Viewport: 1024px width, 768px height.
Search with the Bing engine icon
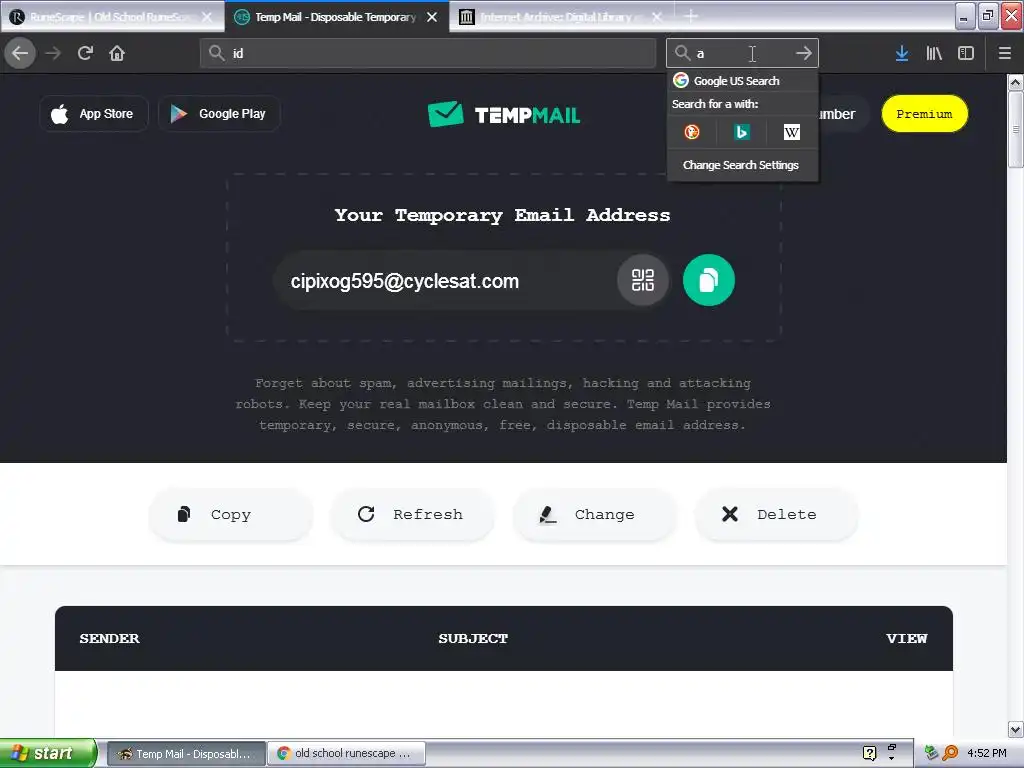(x=741, y=132)
